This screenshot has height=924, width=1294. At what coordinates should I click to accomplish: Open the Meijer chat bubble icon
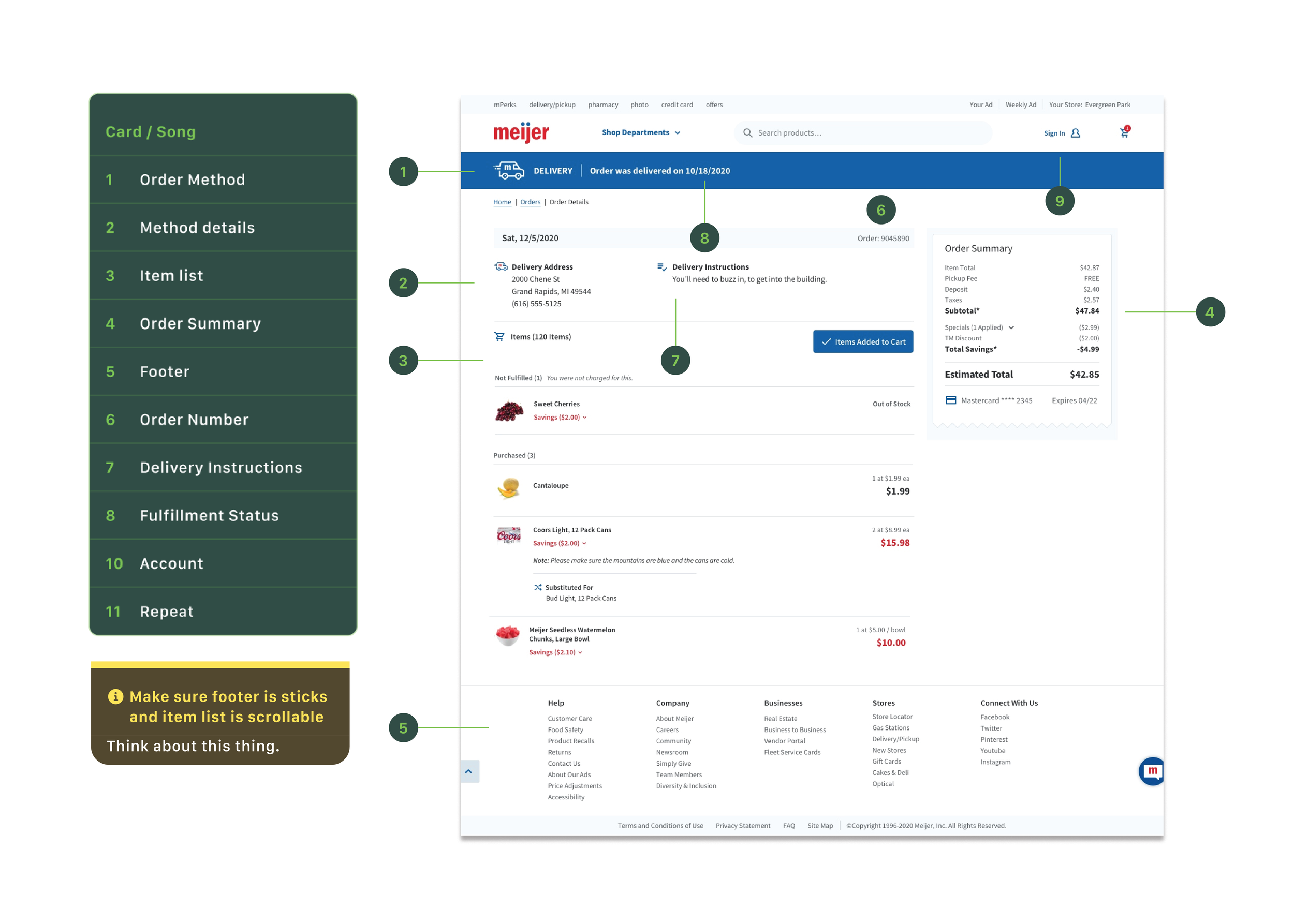pyautogui.click(x=1152, y=771)
